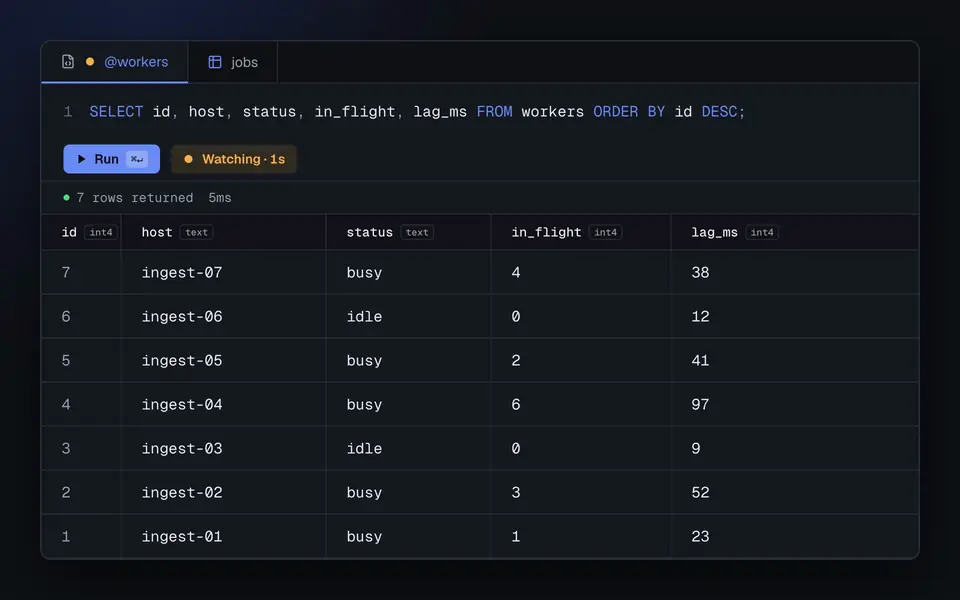Click lag_ms value 97

point(700,405)
